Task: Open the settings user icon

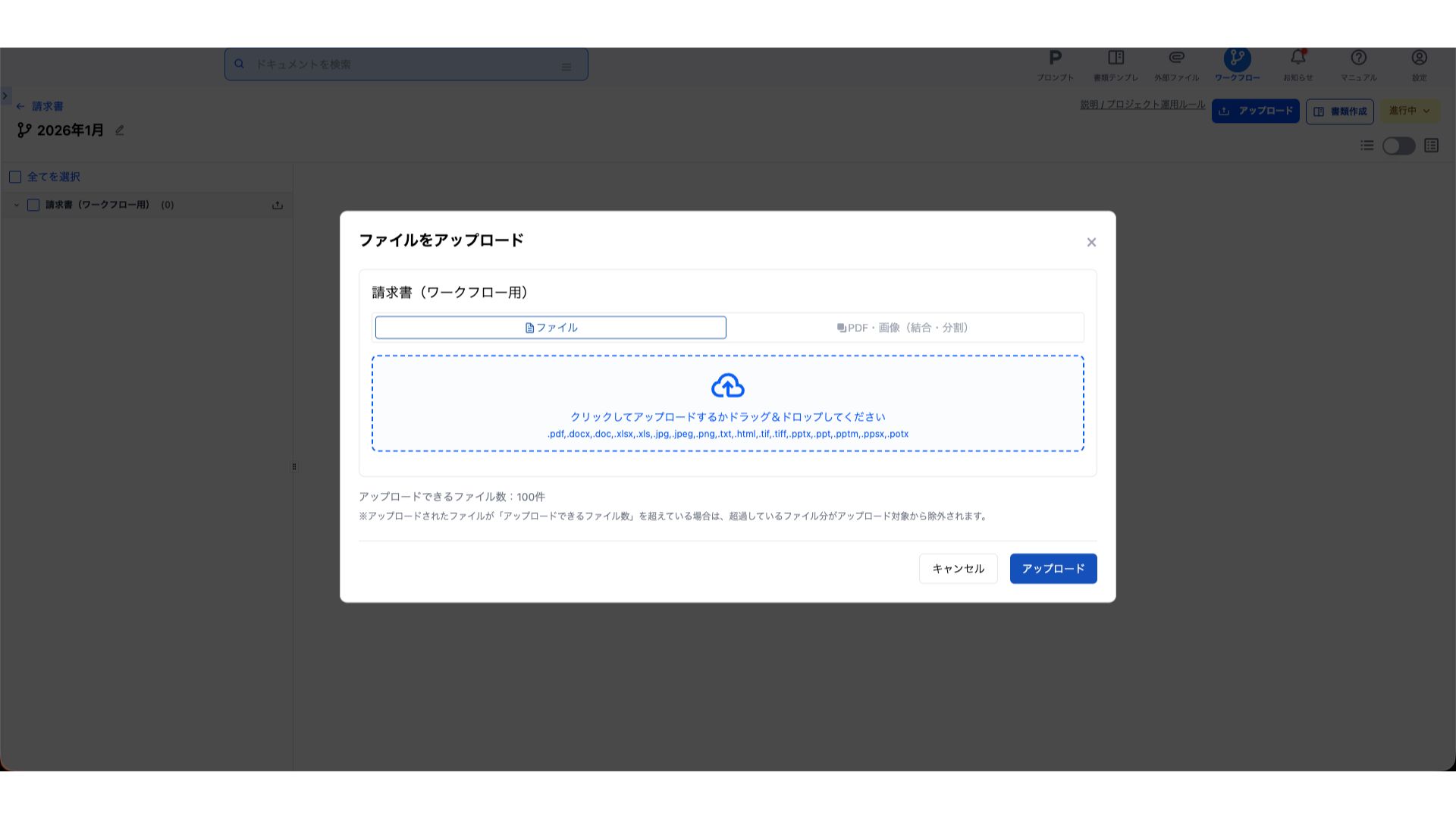Action: 1419,58
